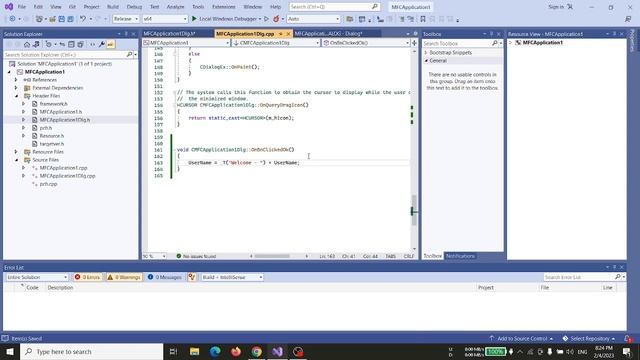Click the Toolbox search magnifier icon
640x360 pixels.
point(495,43)
